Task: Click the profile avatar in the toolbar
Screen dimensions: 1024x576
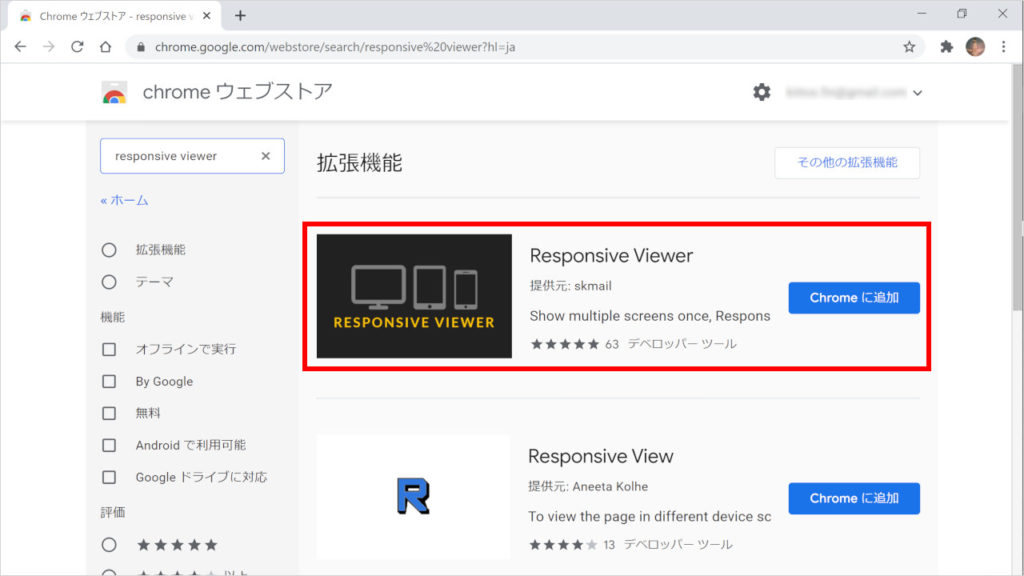Action: pos(974,46)
